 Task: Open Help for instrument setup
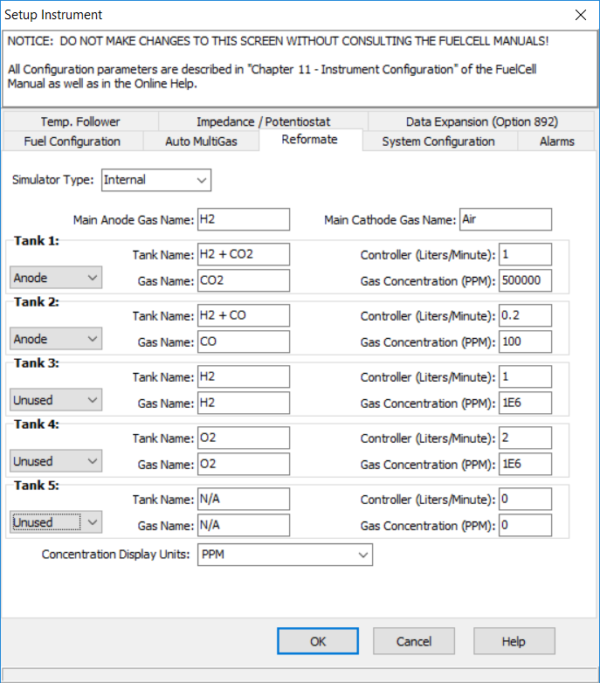[514, 641]
